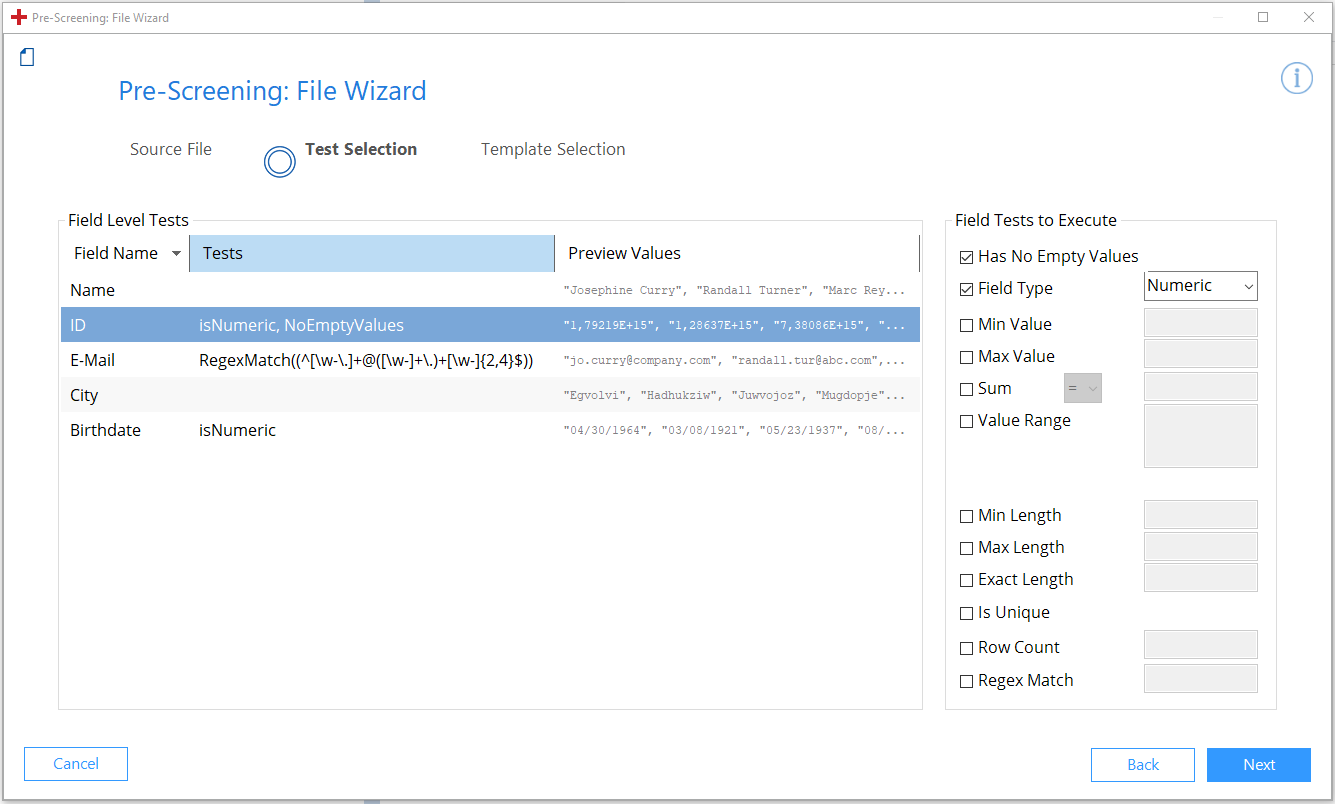Screen dimensions: 1335x804
Task: Open the Sum operator dropdown
Action: tap(1083, 388)
